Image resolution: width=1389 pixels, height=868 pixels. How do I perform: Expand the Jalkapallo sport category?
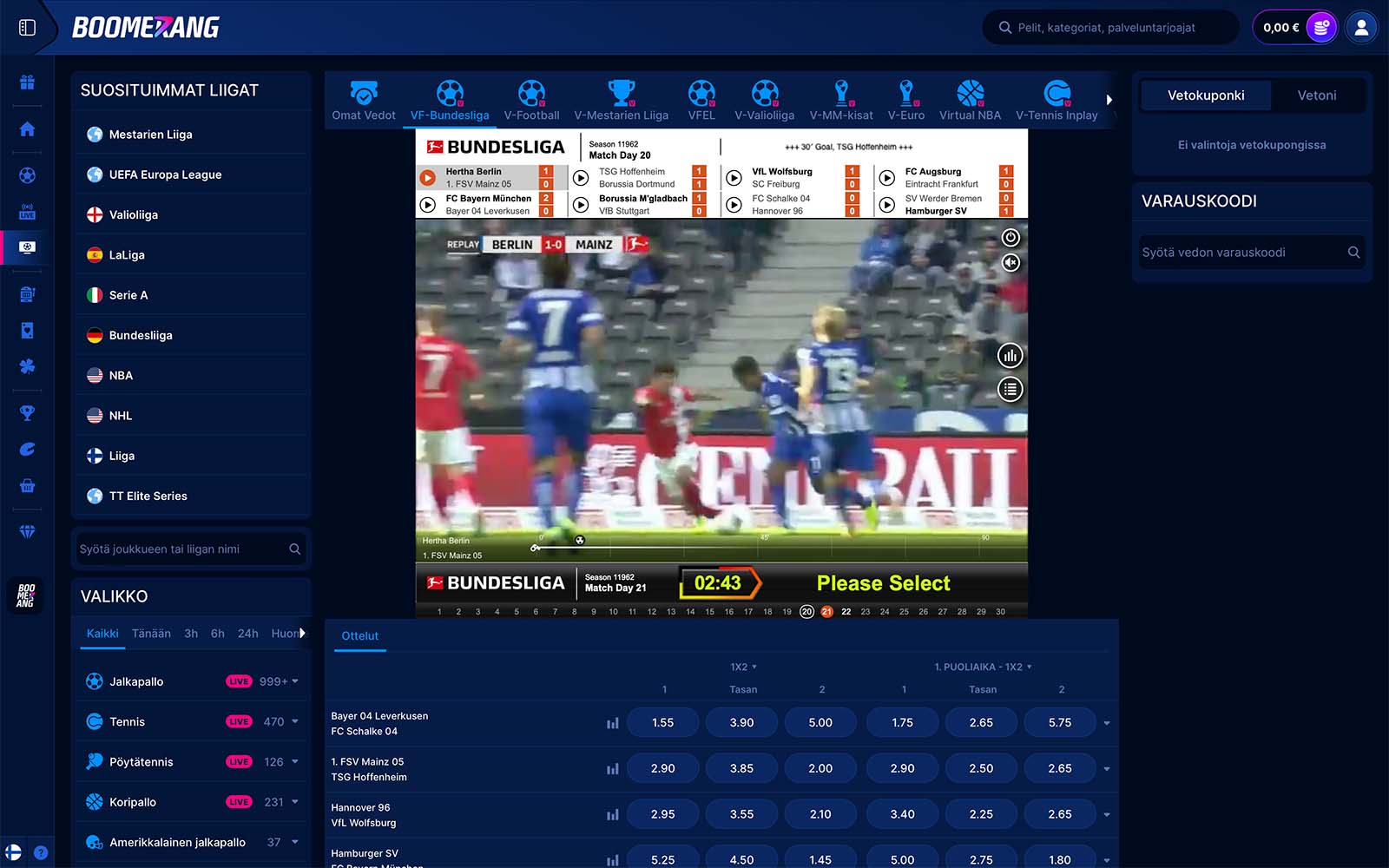[295, 681]
